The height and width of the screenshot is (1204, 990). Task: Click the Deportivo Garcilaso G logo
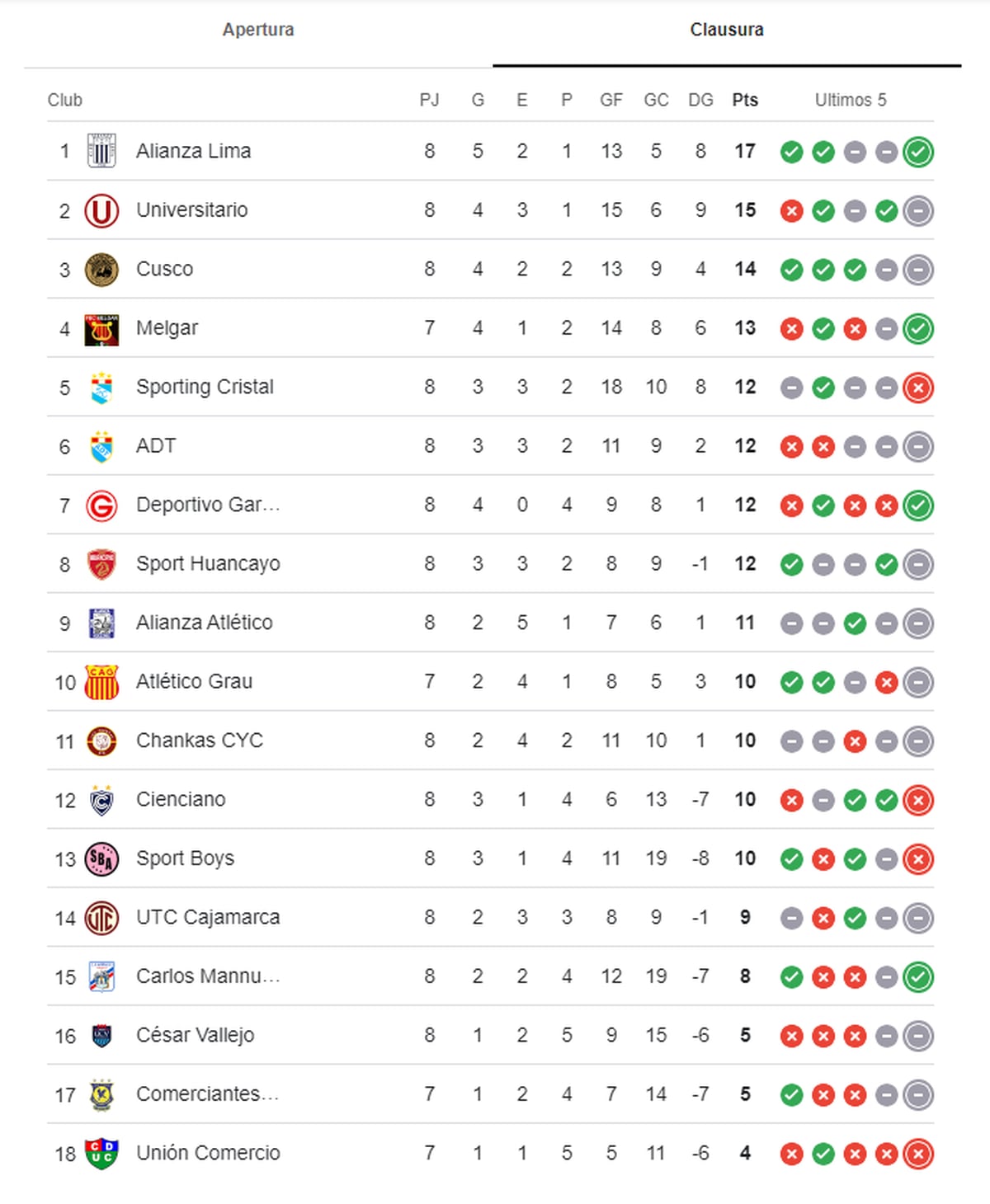tap(101, 506)
